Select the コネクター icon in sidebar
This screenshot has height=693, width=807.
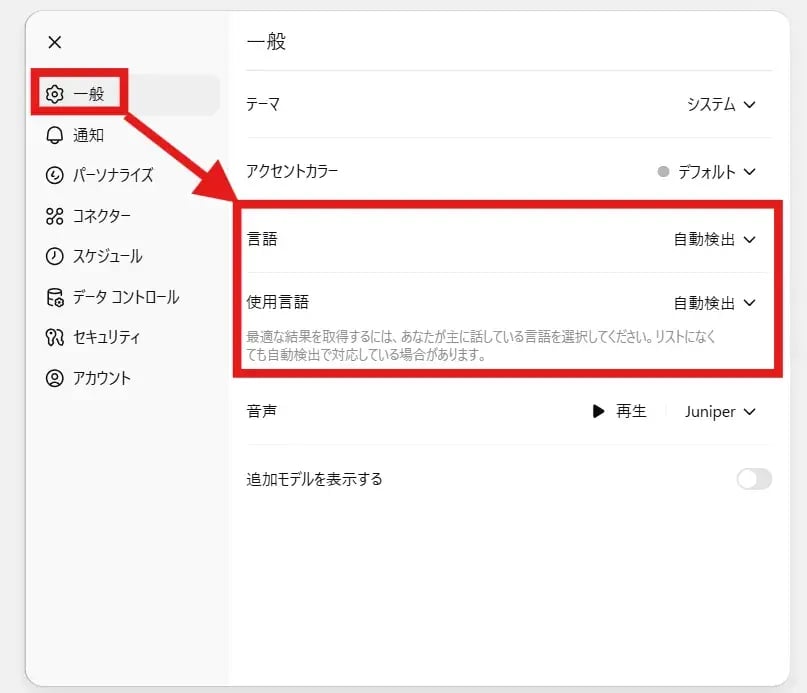point(56,216)
